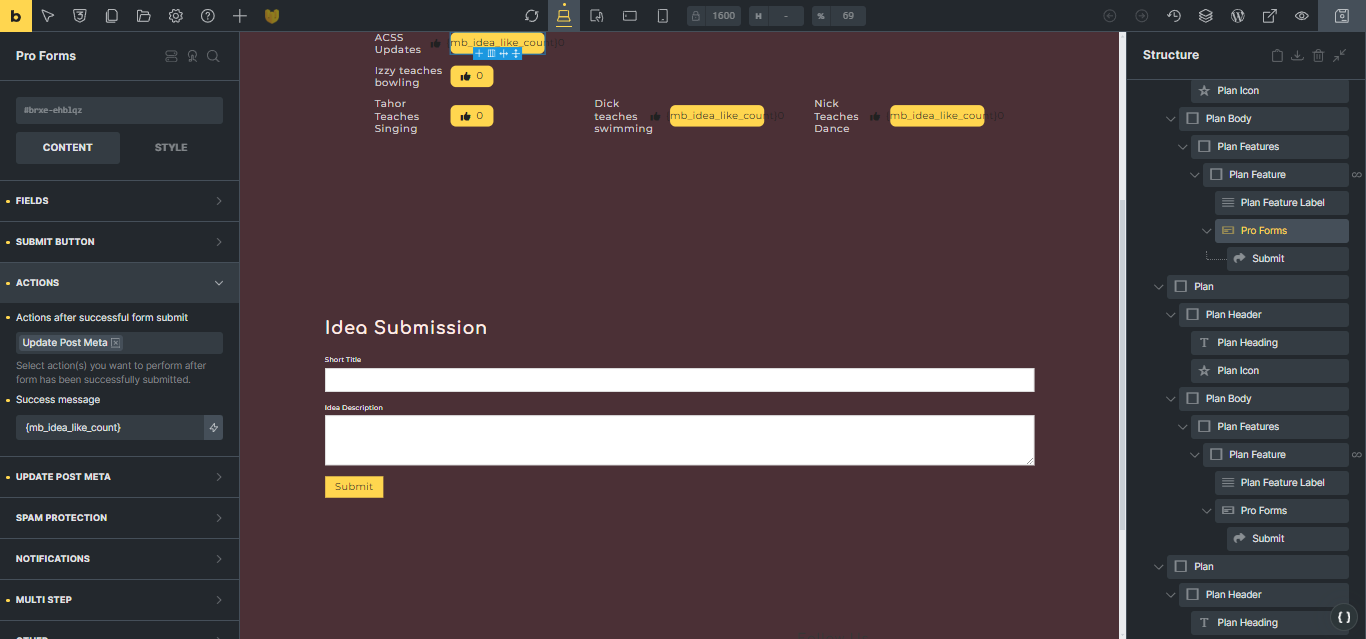
Task: Click the save icon in top bar
Action: click(1341, 16)
